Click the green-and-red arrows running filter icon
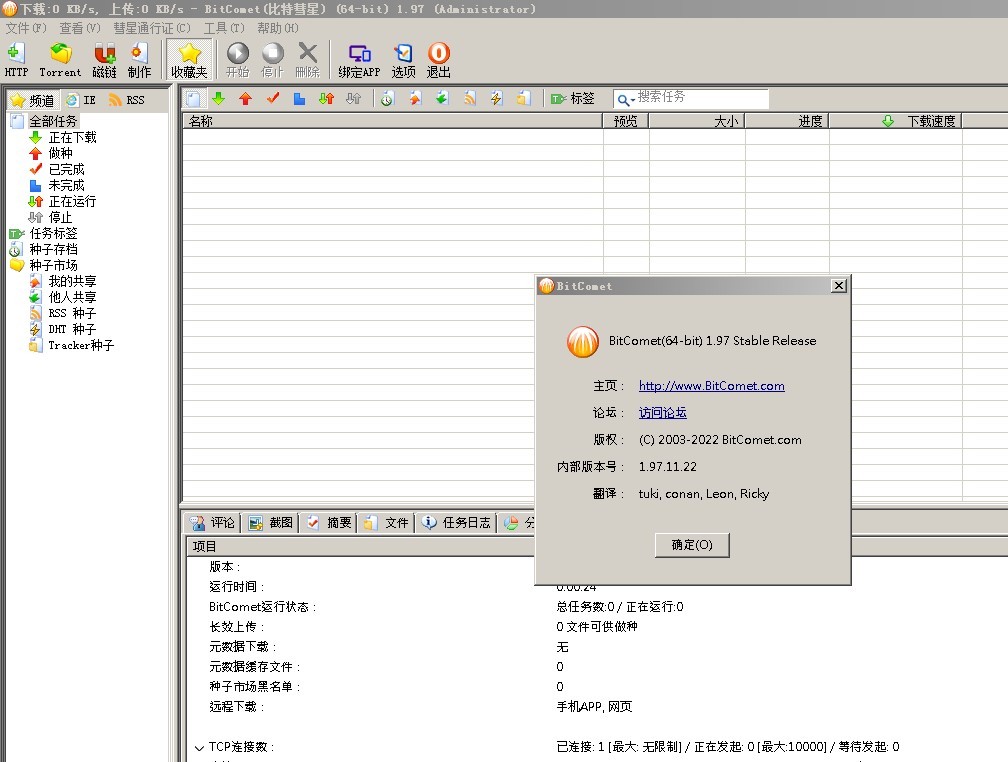Viewport: 1008px width, 762px height. click(327, 98)
